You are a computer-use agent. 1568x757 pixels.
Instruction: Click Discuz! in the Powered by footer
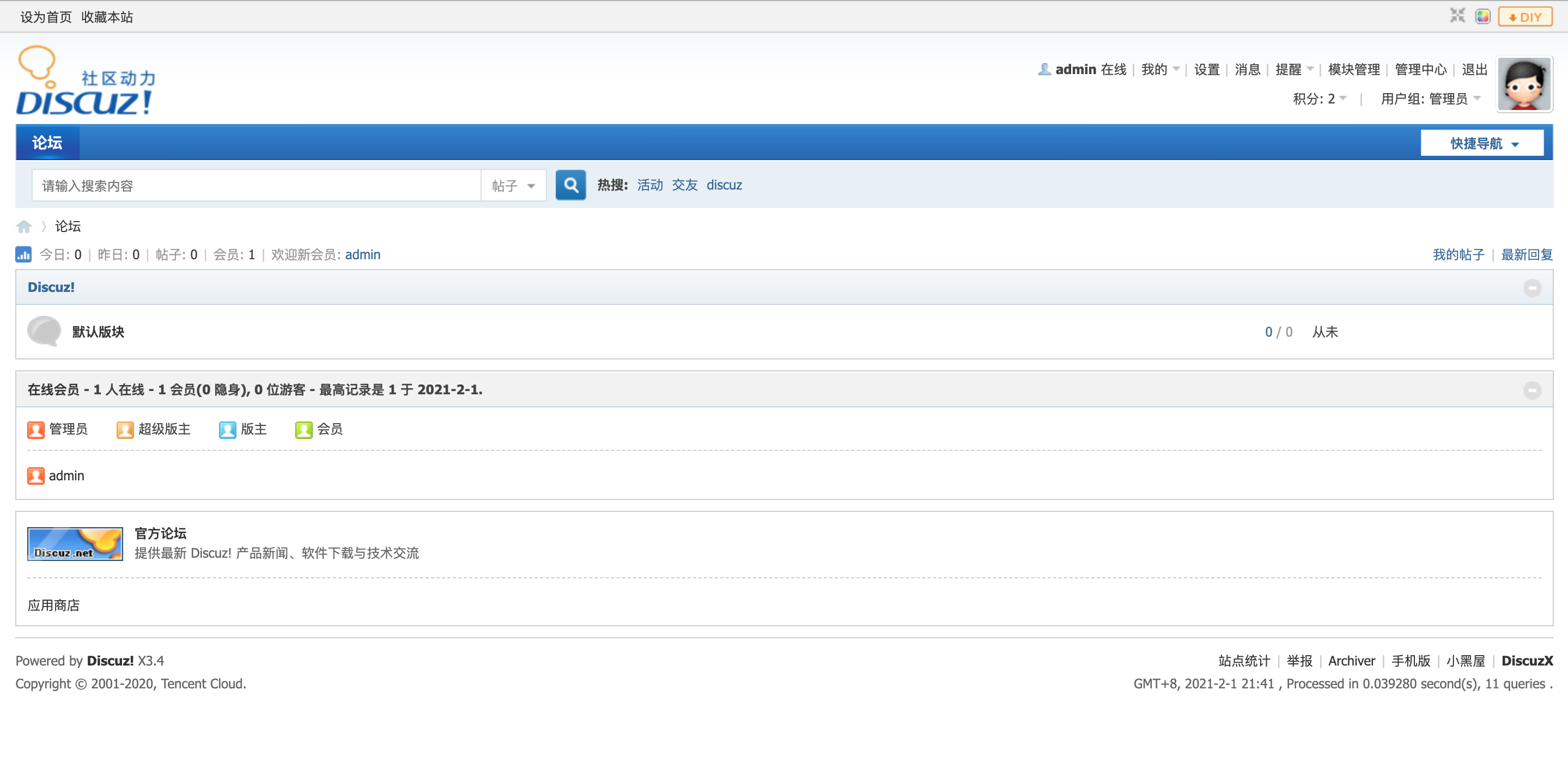click(110, 661)
